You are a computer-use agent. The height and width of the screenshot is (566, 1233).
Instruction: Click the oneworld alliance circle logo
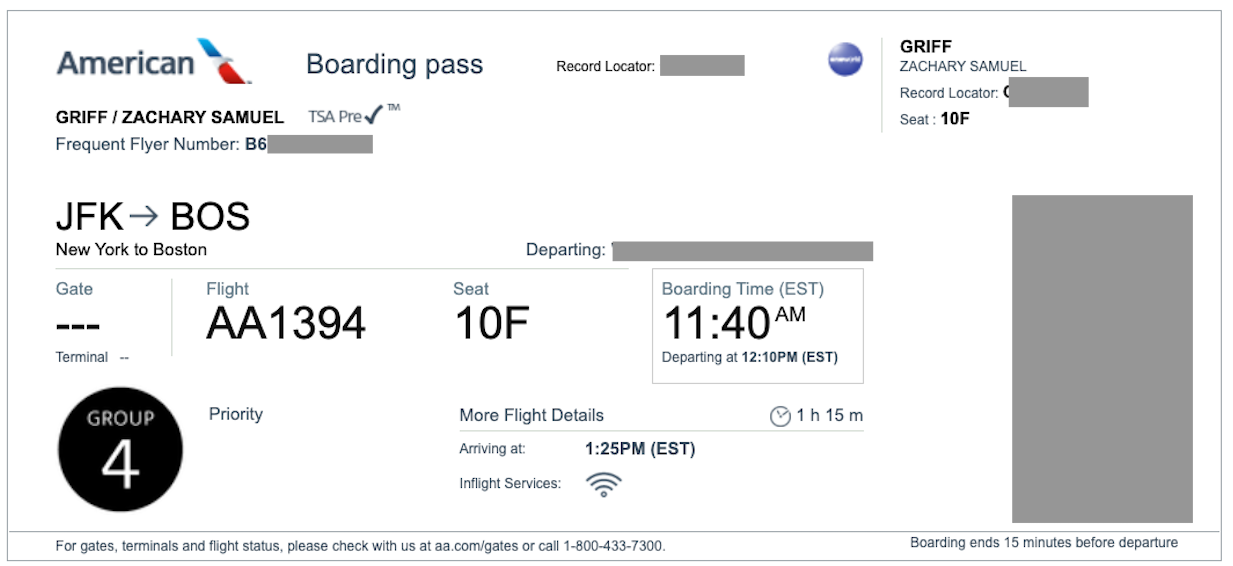[x=845, y=59]
